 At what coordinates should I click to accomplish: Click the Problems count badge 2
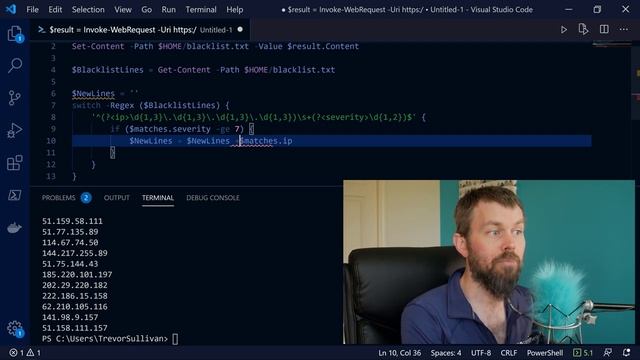[86, 198]
